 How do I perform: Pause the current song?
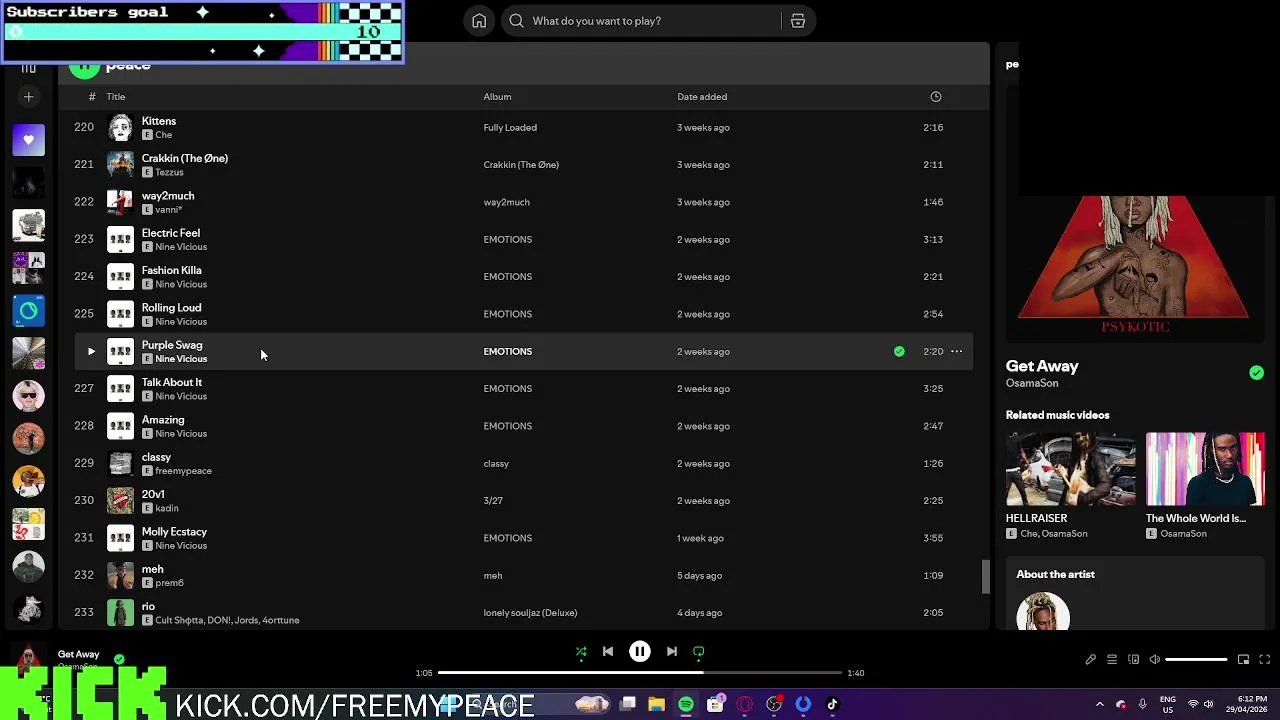[x=640, y=652]
